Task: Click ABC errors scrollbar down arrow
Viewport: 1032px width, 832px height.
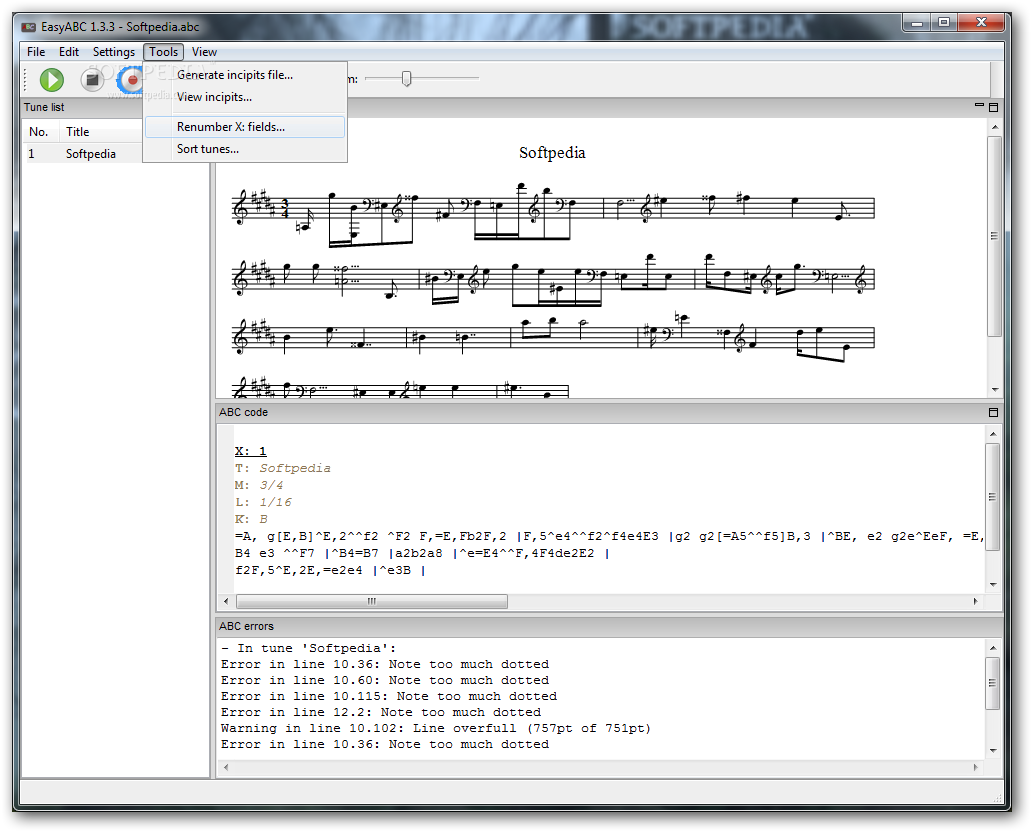Action: click(993, 750)
